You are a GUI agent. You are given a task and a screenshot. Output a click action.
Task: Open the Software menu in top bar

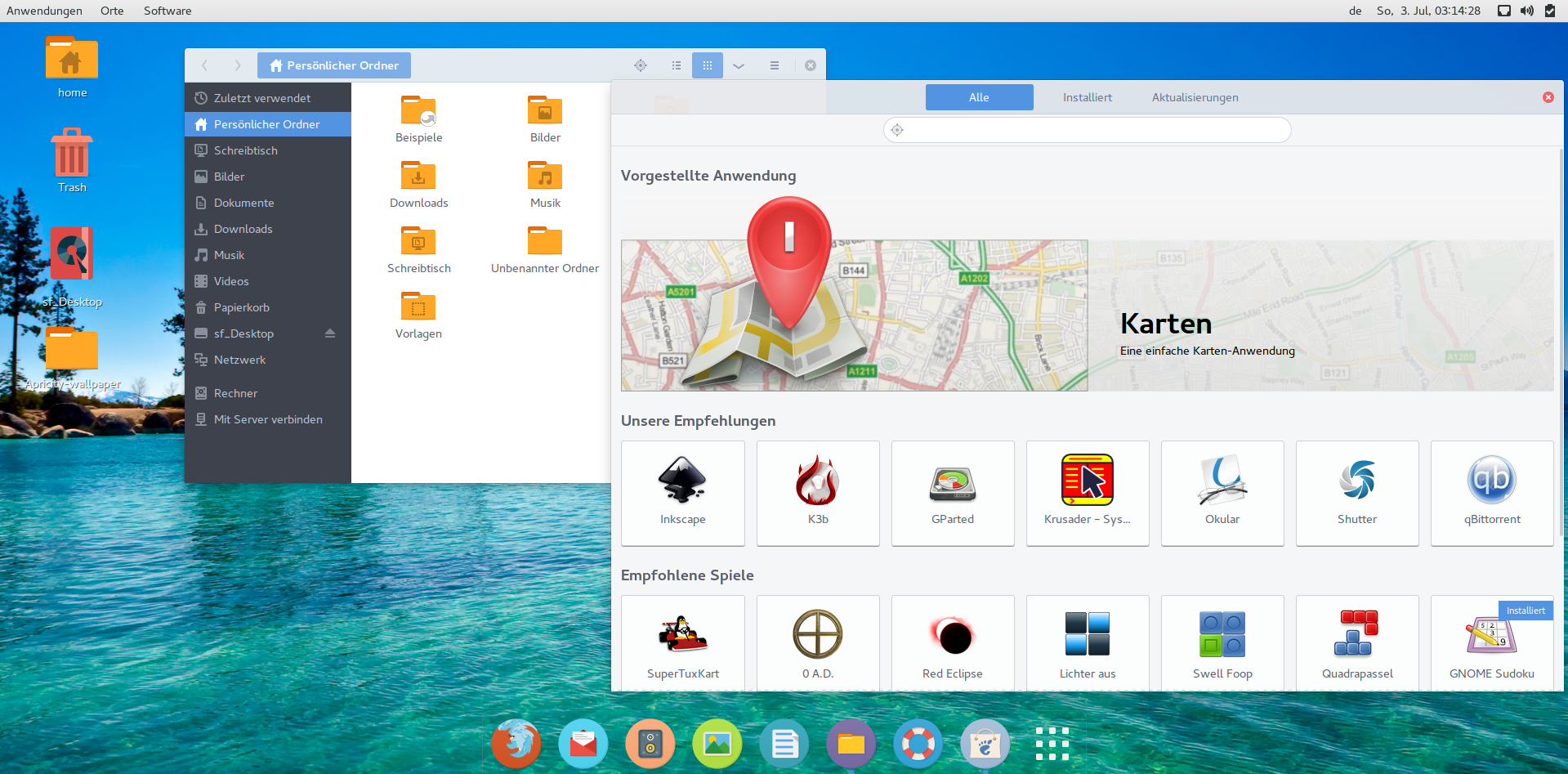168,11
